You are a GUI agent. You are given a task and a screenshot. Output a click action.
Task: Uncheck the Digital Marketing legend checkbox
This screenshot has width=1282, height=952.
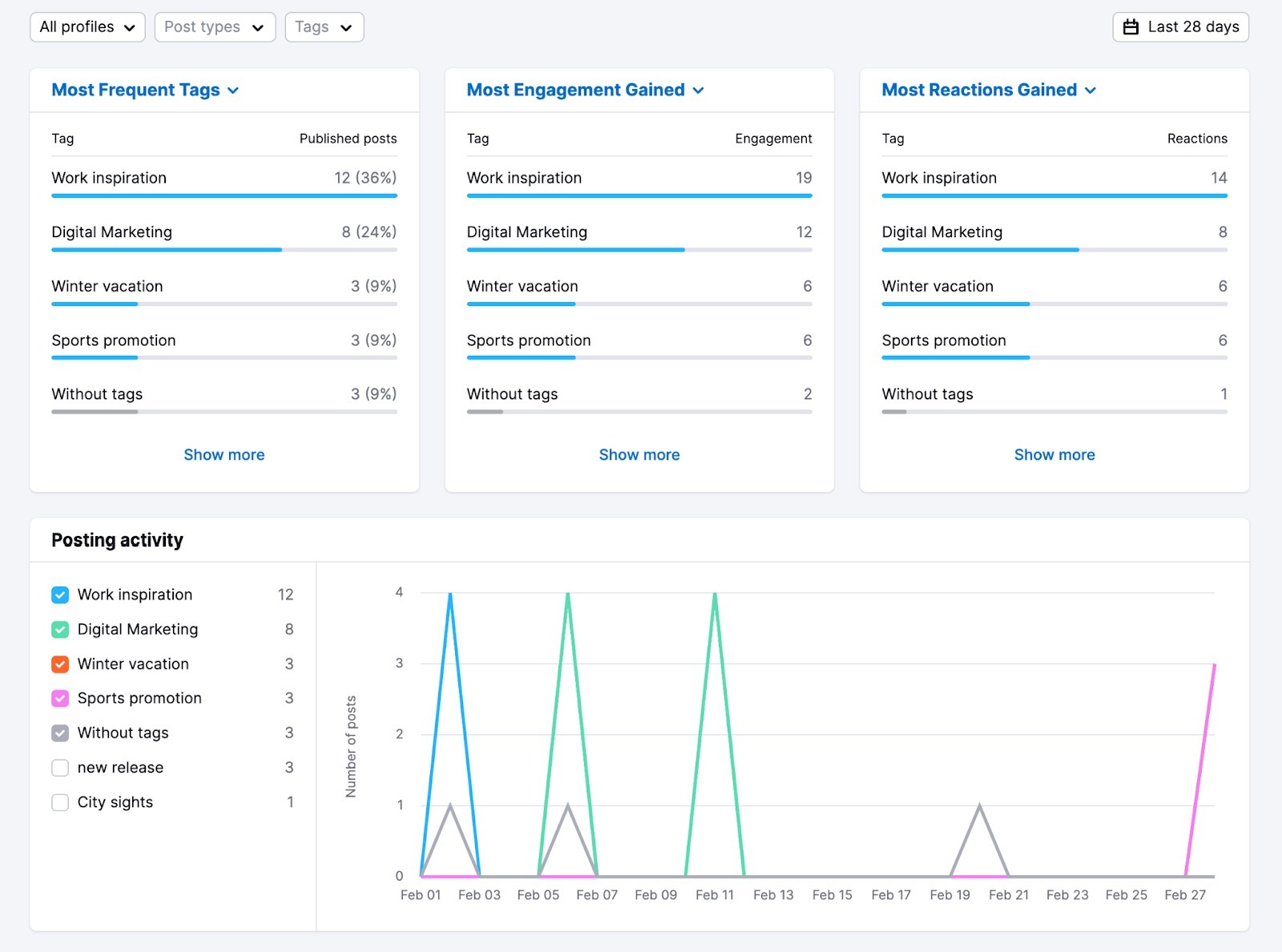coord(59,629)
